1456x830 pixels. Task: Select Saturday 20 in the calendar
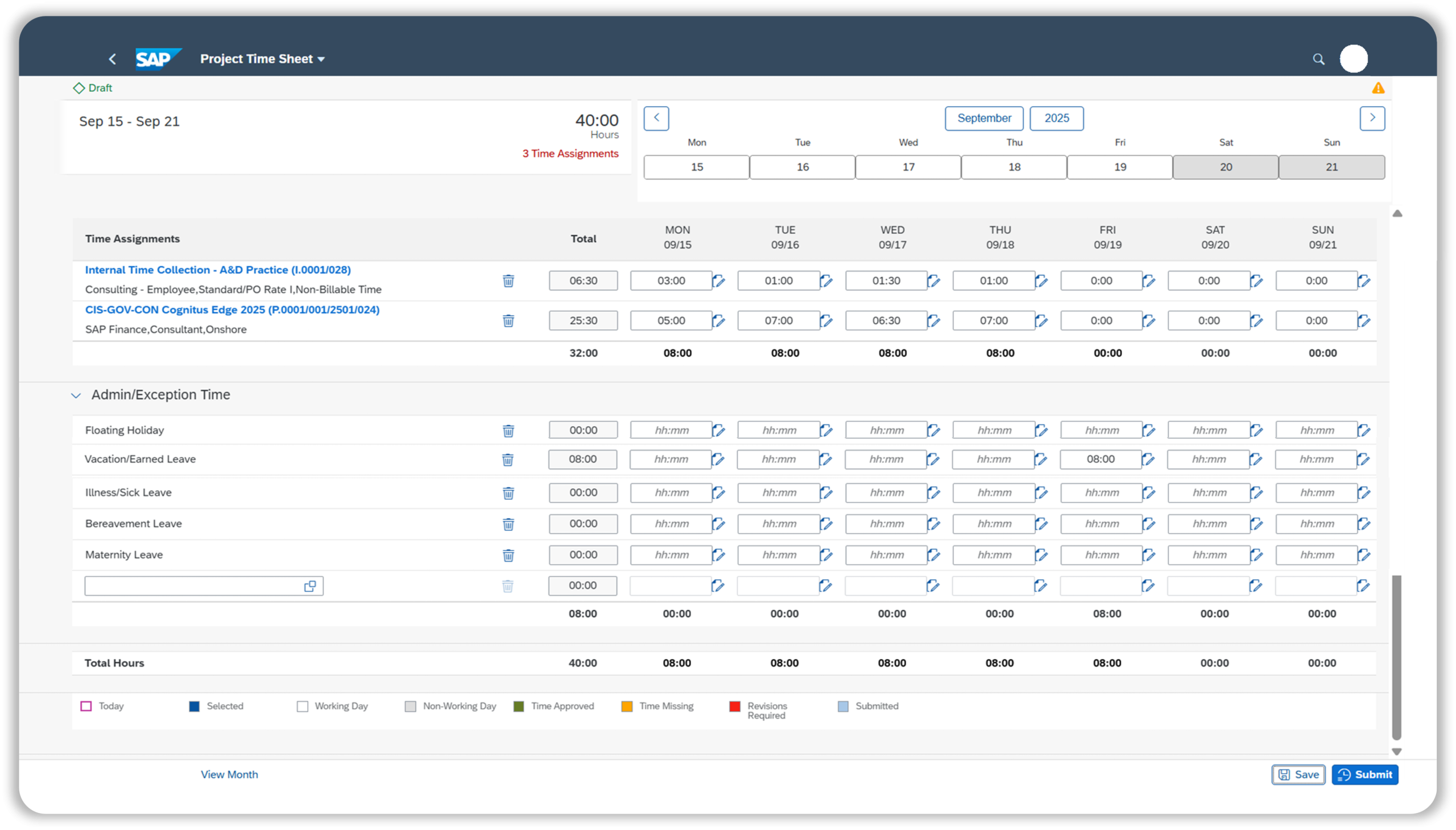(x=1225, y=167)
